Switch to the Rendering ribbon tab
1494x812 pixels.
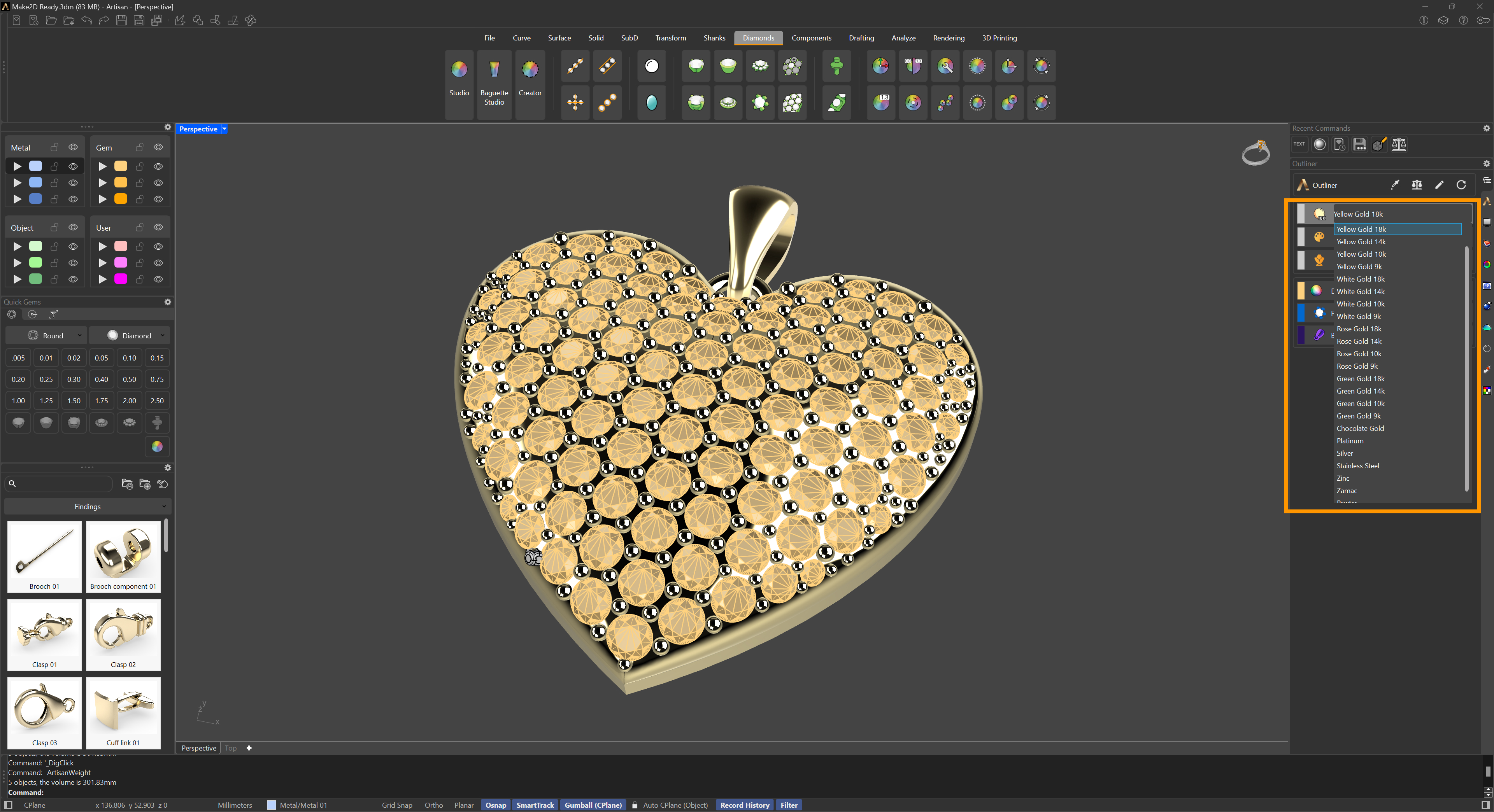pos(948,38)
